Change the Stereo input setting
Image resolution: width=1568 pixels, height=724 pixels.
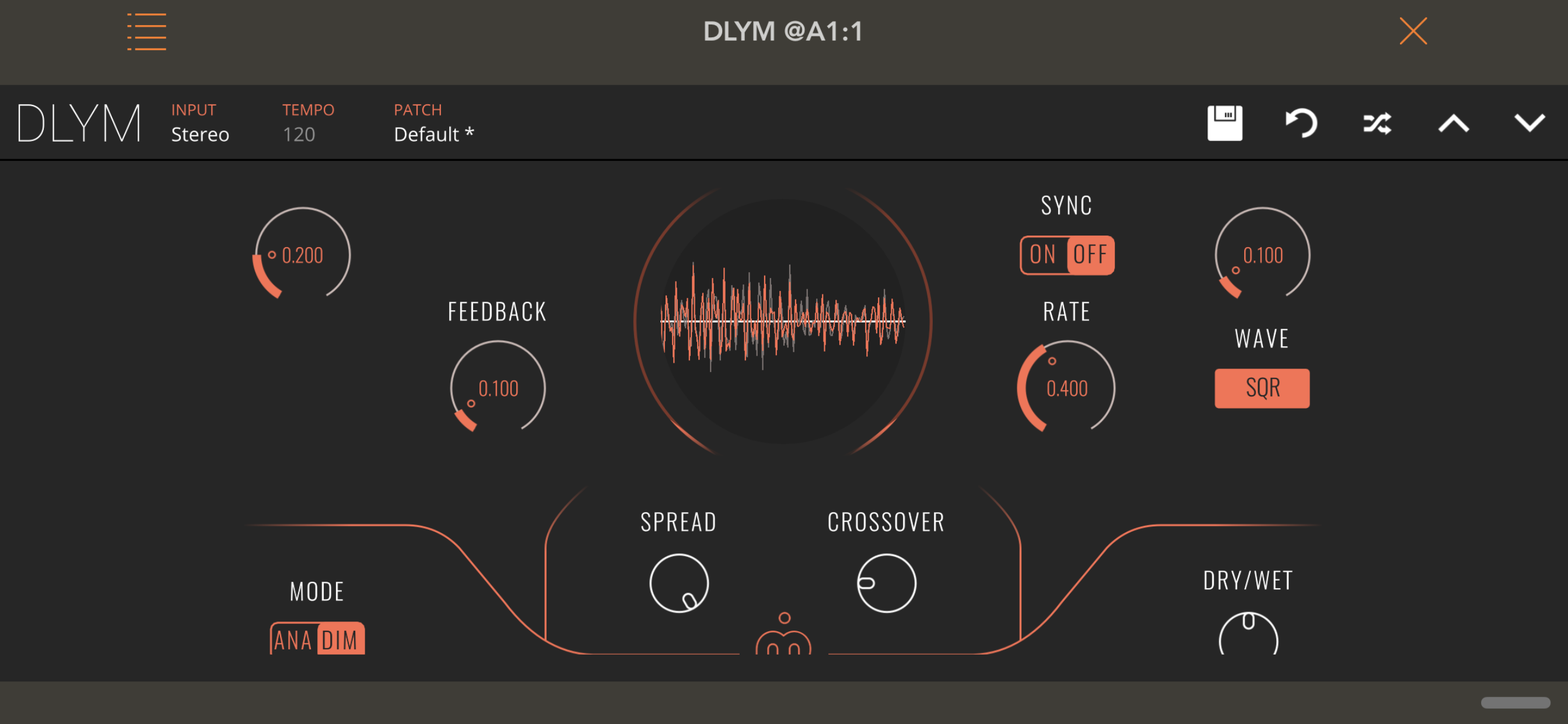(199, 135)
